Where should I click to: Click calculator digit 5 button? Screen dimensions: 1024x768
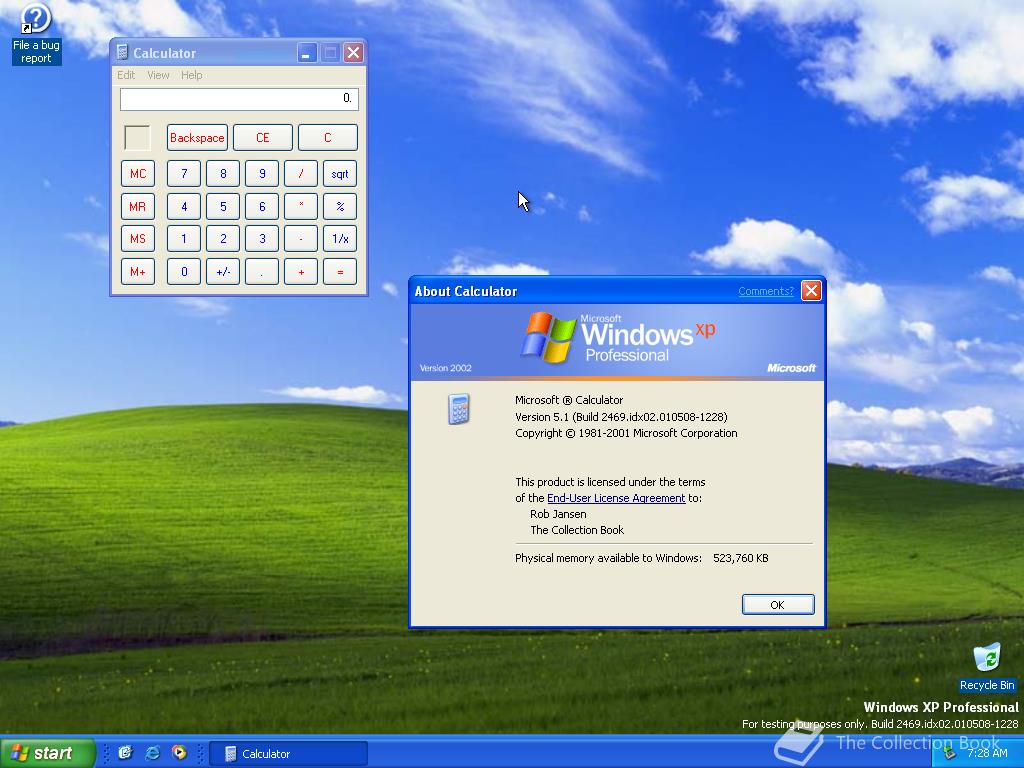coord(223,206)
